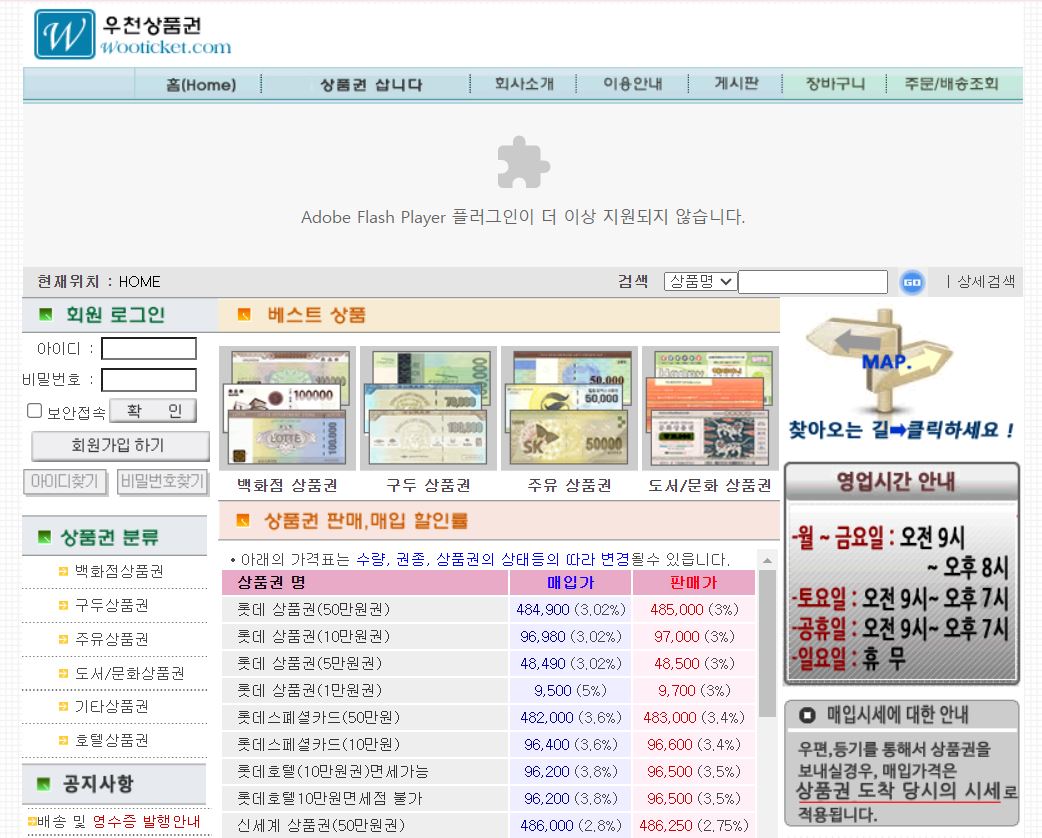Open the 상세검색 advanced search link
This screenshot has height=838, width=1042.
[989, 281]
